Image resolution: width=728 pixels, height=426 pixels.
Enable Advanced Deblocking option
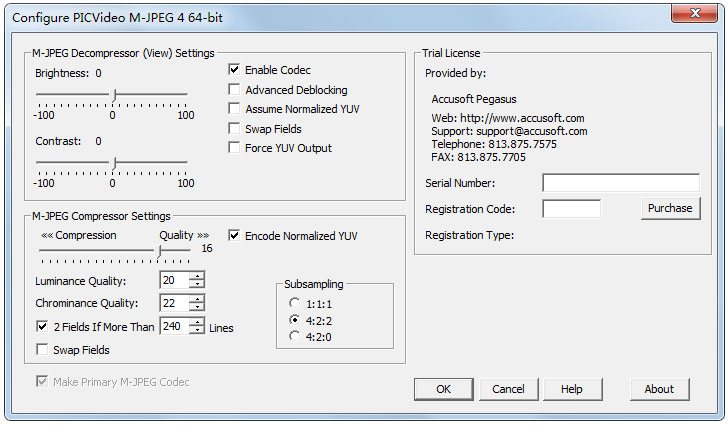coord(234,90)
